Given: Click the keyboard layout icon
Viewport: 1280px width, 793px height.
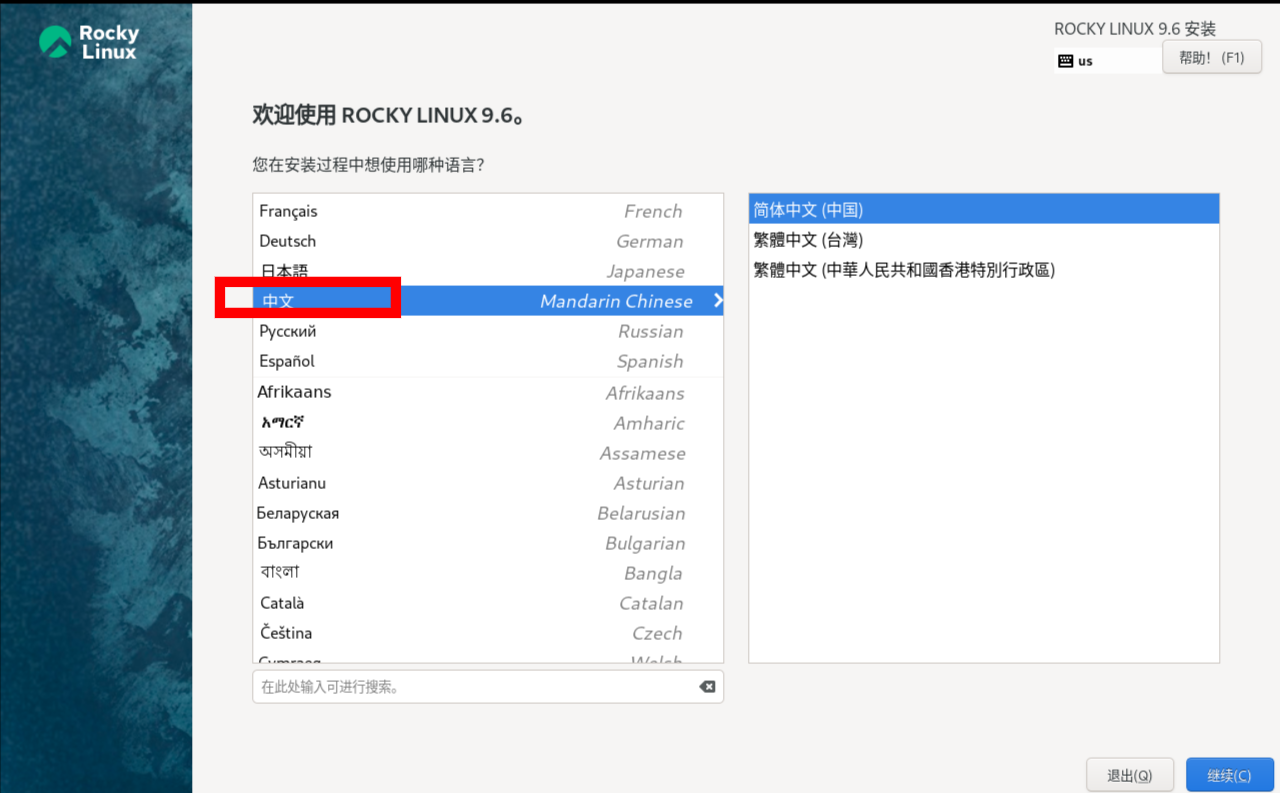Looking at the screenshot, I should point(1065,61).
